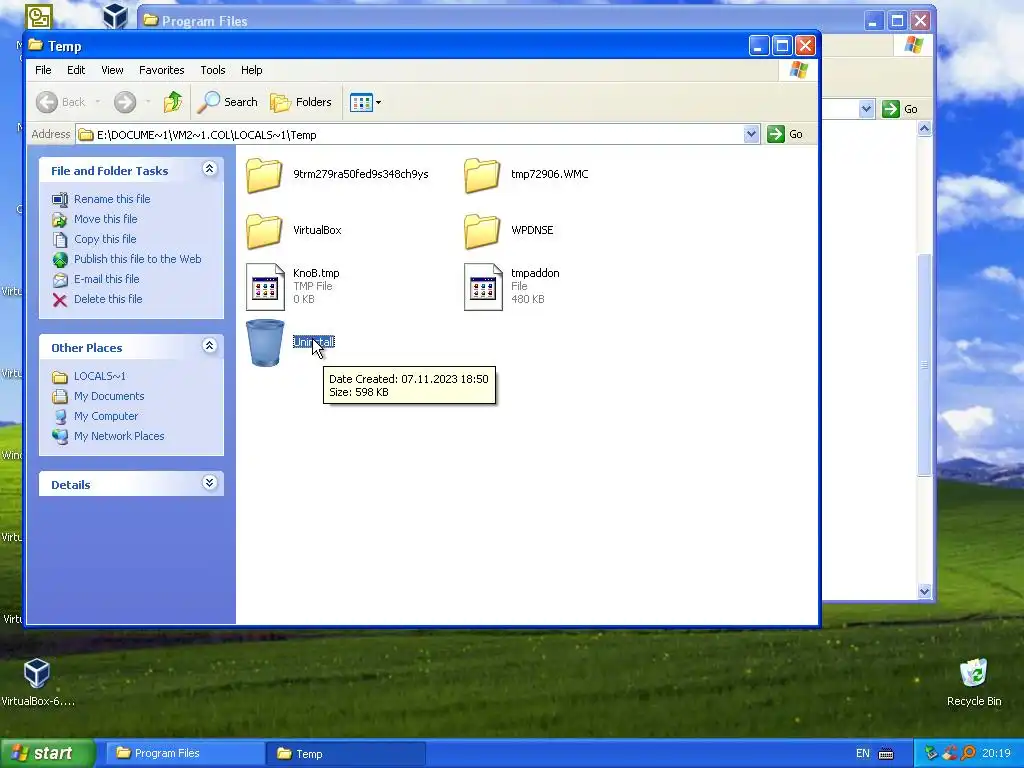The height and width of the screenshot is (768, 1024).
Task: Click the Uninstall file name label
Action: (x=313, y=342)
